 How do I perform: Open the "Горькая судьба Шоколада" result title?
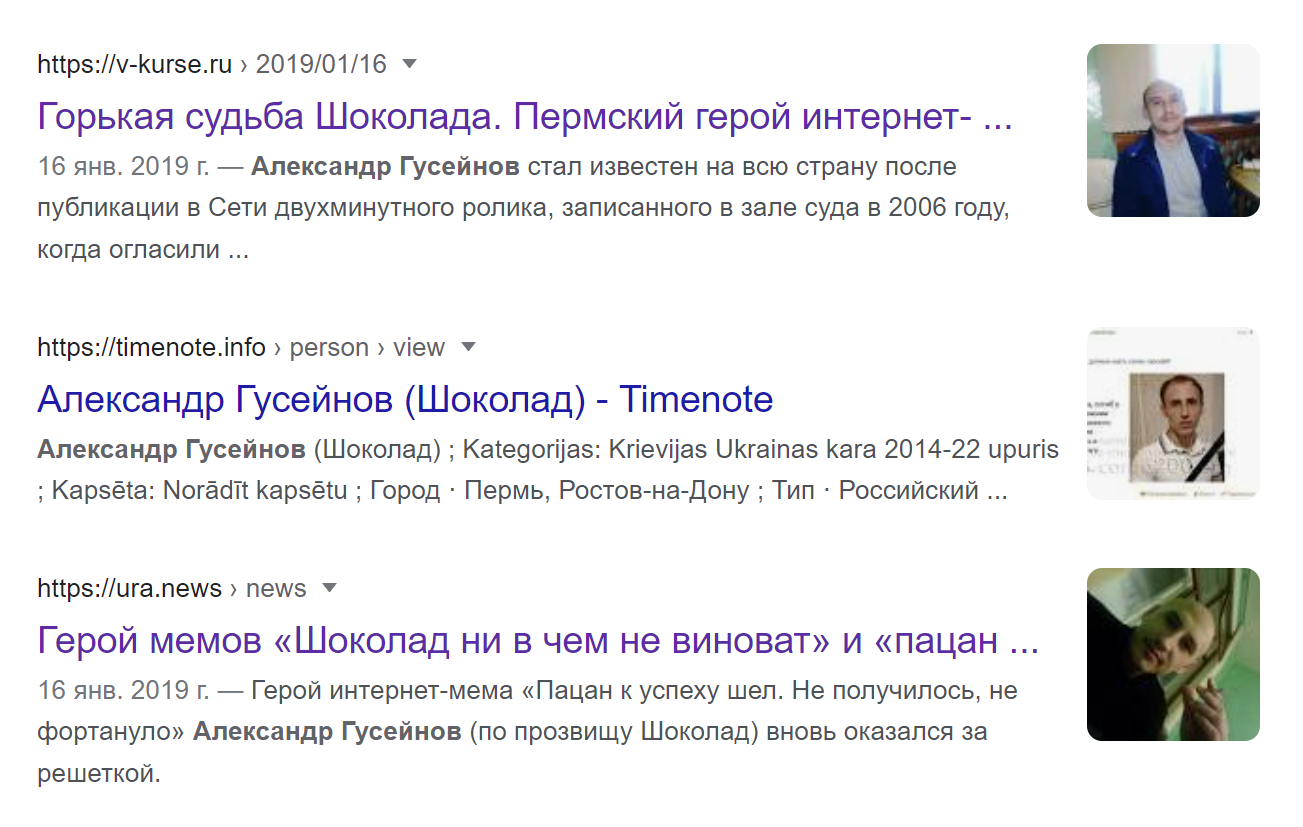[525, 118]
